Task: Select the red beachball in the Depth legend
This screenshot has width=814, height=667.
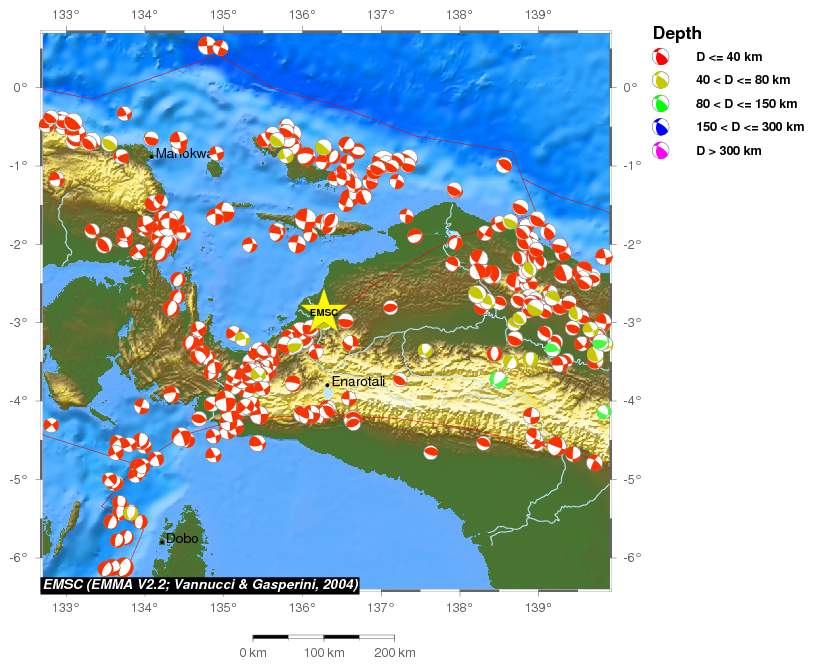Action: [660, 57]
